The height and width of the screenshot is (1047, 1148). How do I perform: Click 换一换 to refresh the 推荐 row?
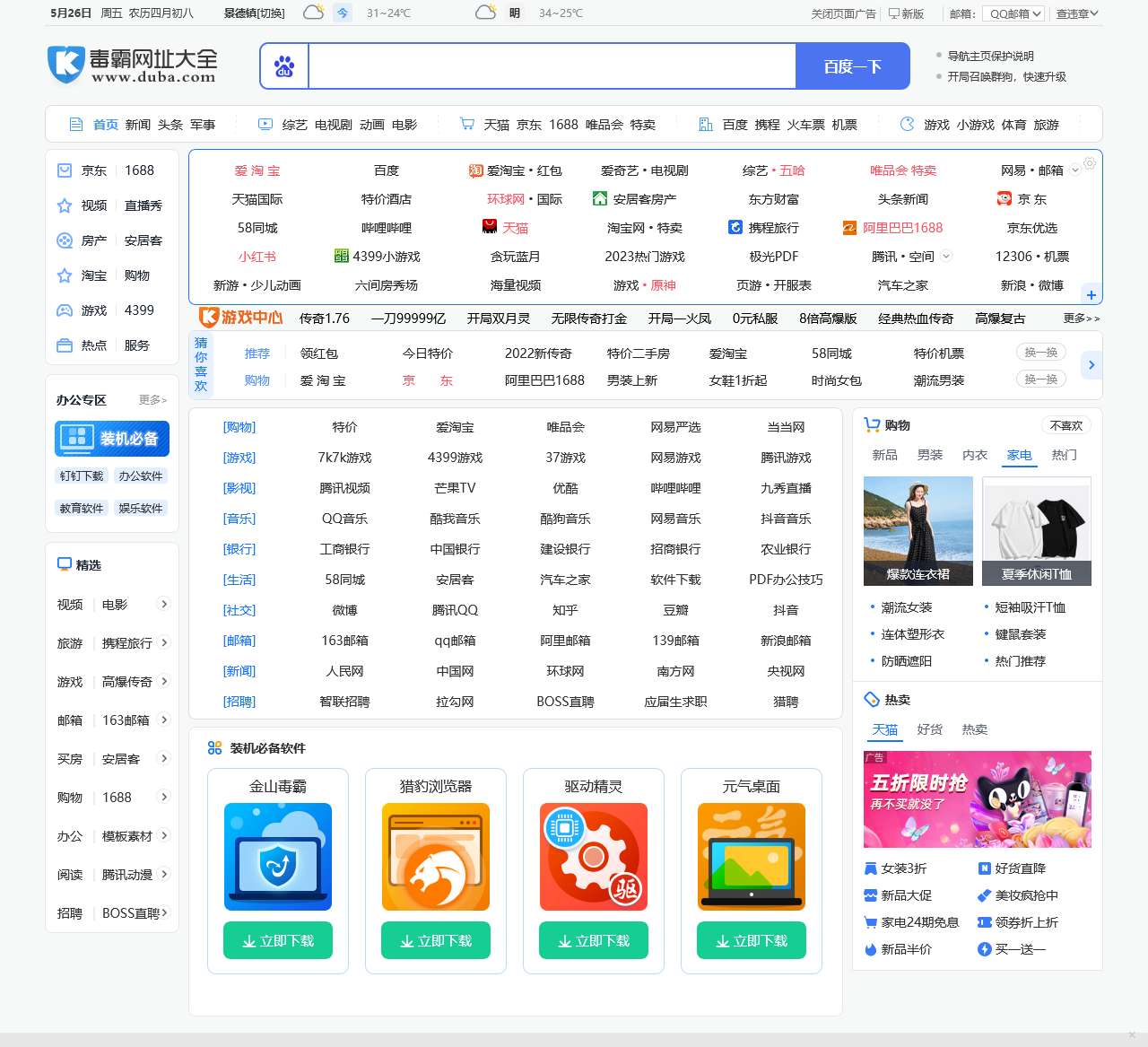pos(1040,353)
